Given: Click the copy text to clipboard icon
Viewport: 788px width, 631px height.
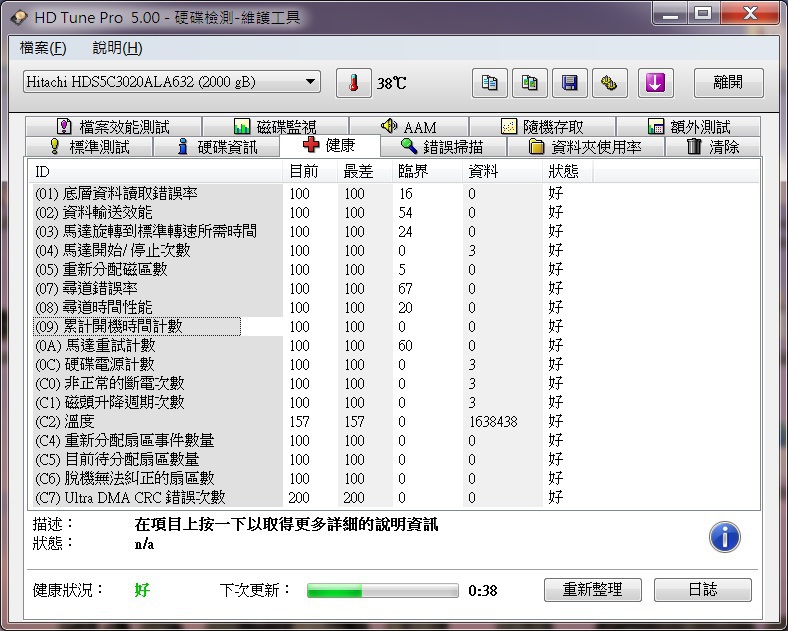Looking at the screenshot, I should pyautogui.click(x=490, y=83).
